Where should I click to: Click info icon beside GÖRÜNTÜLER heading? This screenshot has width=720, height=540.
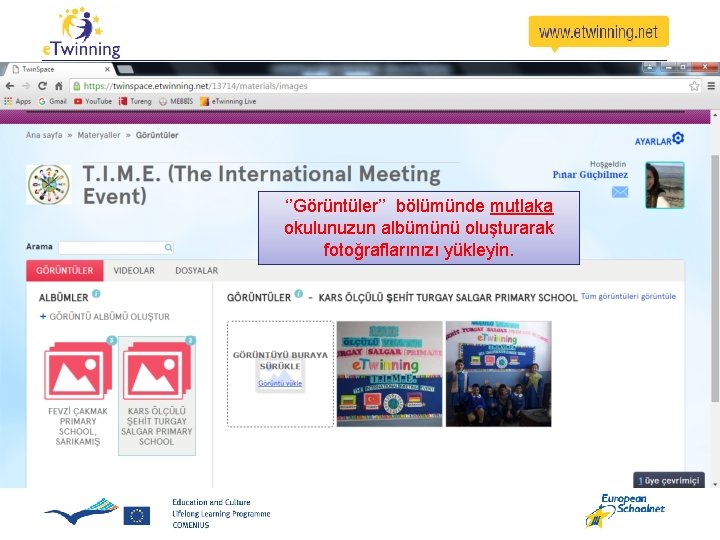298,294
